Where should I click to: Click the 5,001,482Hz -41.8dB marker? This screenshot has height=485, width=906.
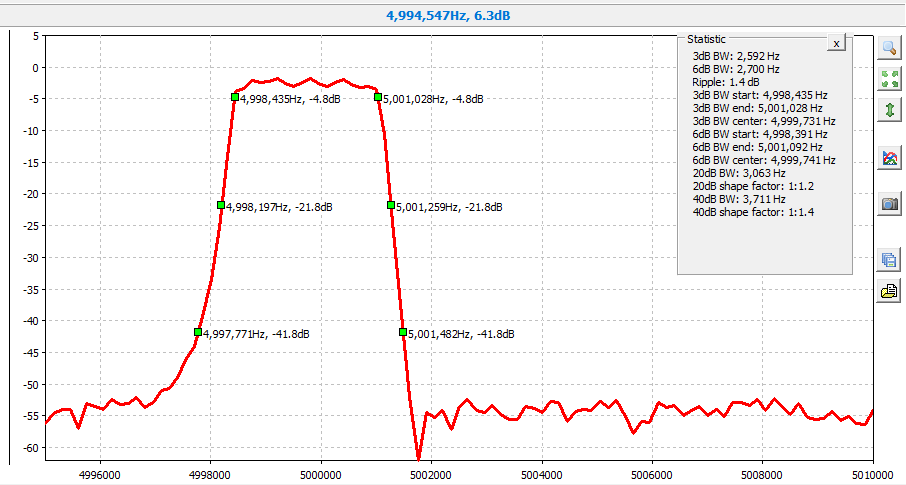(402, 332)
